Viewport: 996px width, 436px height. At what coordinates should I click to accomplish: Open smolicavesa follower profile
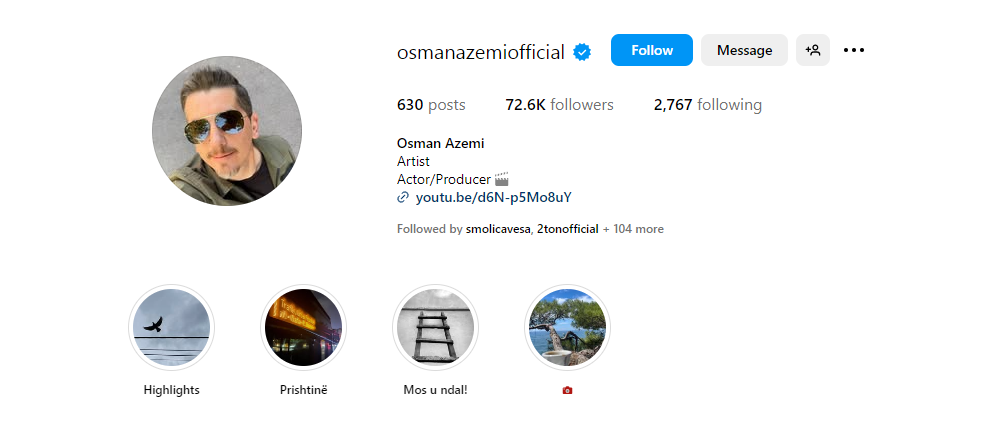497,229
